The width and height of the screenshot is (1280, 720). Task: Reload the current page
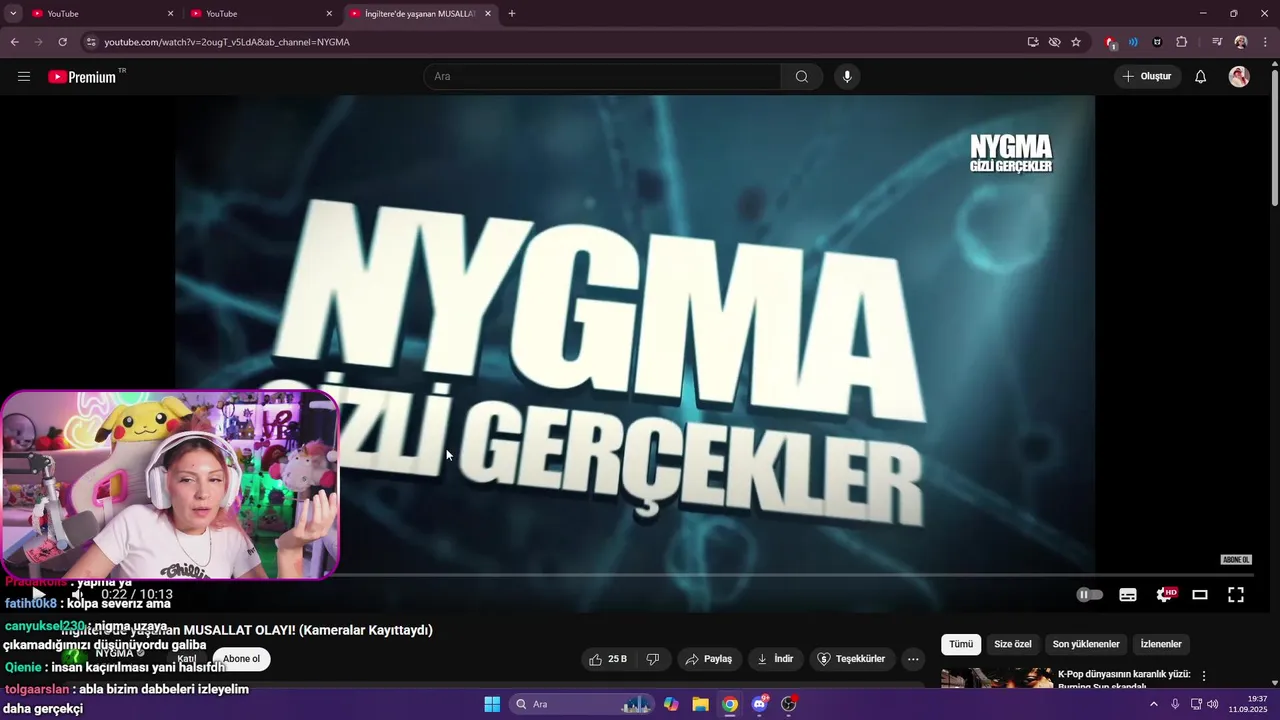pos(62,42)
